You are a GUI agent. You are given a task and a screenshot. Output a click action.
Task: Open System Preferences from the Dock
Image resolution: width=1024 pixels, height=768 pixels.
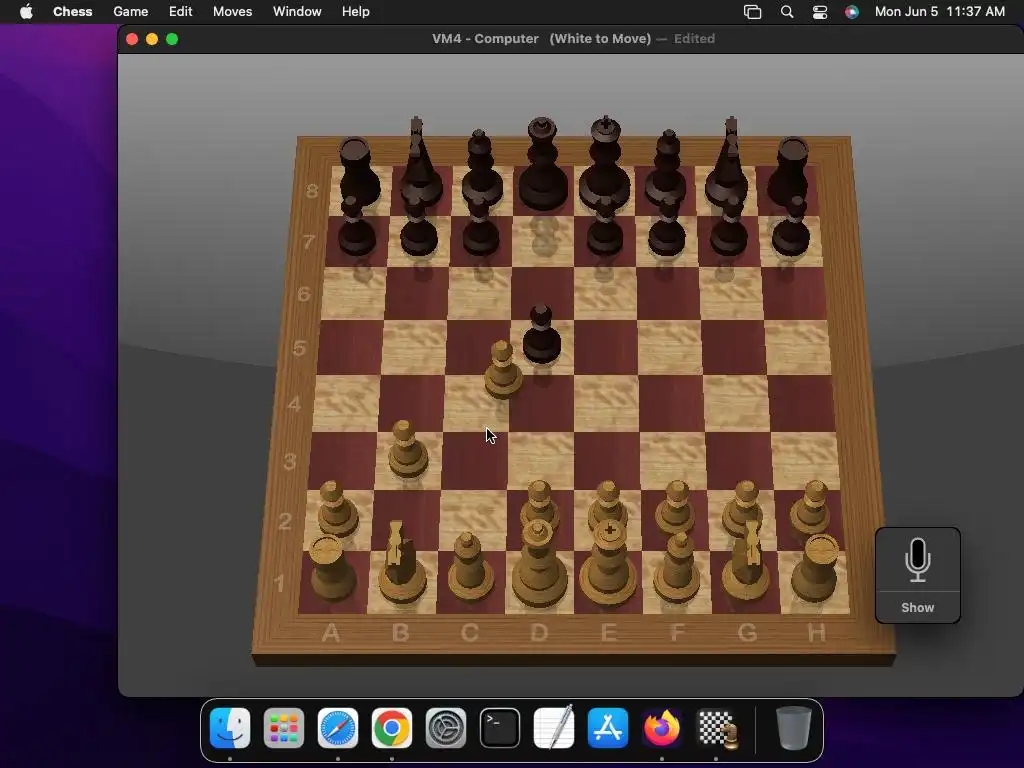pyautogui.click(x=445, y=728)
